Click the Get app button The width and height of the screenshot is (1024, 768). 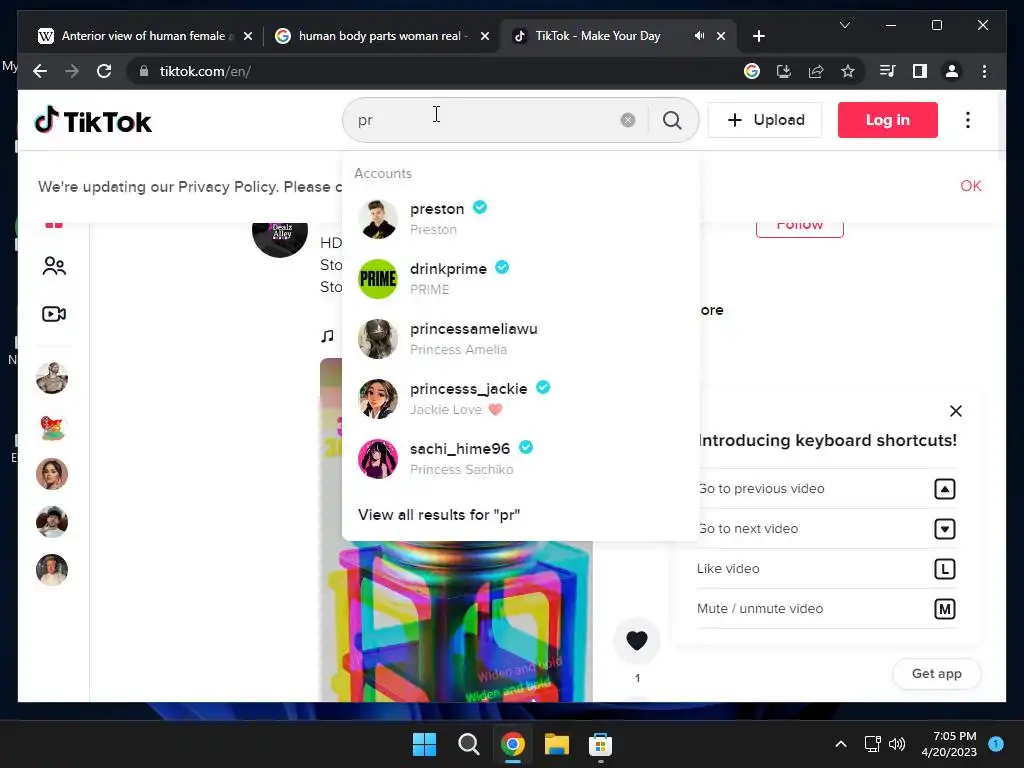936,673
